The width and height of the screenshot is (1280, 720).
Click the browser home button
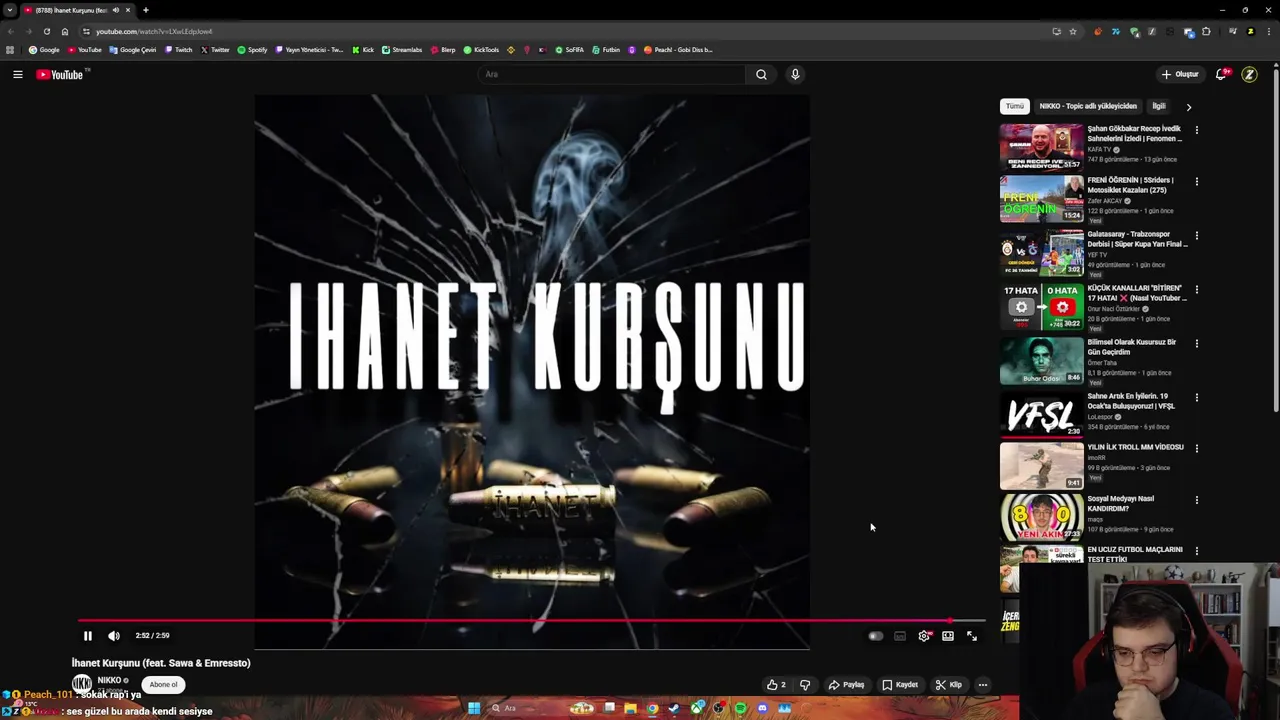65,31
